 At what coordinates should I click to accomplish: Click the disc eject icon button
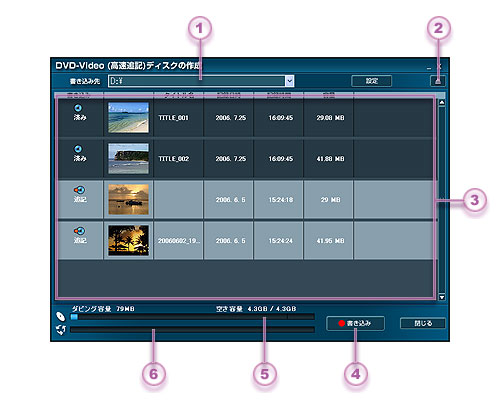coord(438,81)
